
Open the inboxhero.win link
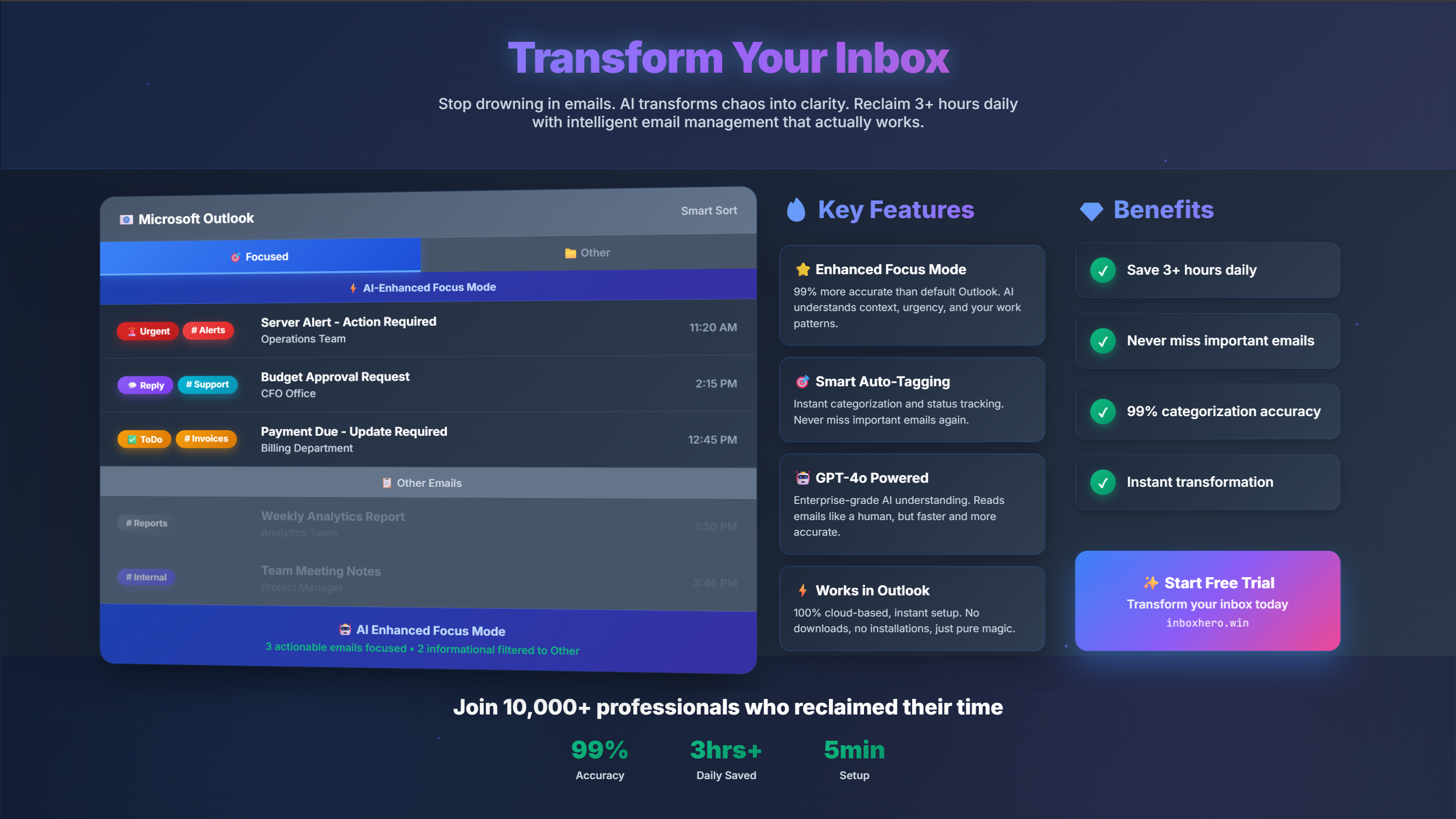(x=1208, y=623)
